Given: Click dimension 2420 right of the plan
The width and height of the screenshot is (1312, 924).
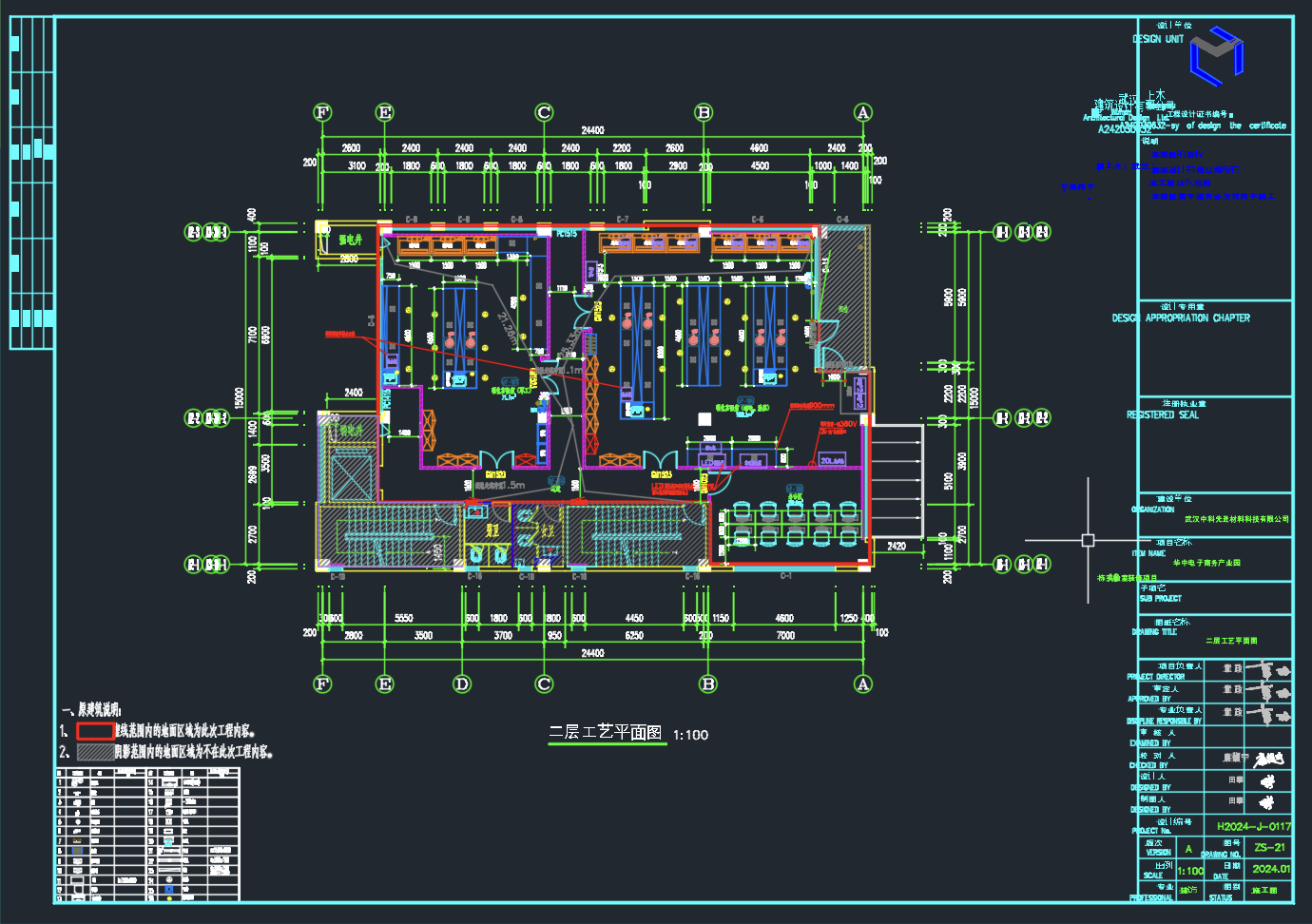Looking at the screenshot, I should pyautogui.click(x=897, y=546).
